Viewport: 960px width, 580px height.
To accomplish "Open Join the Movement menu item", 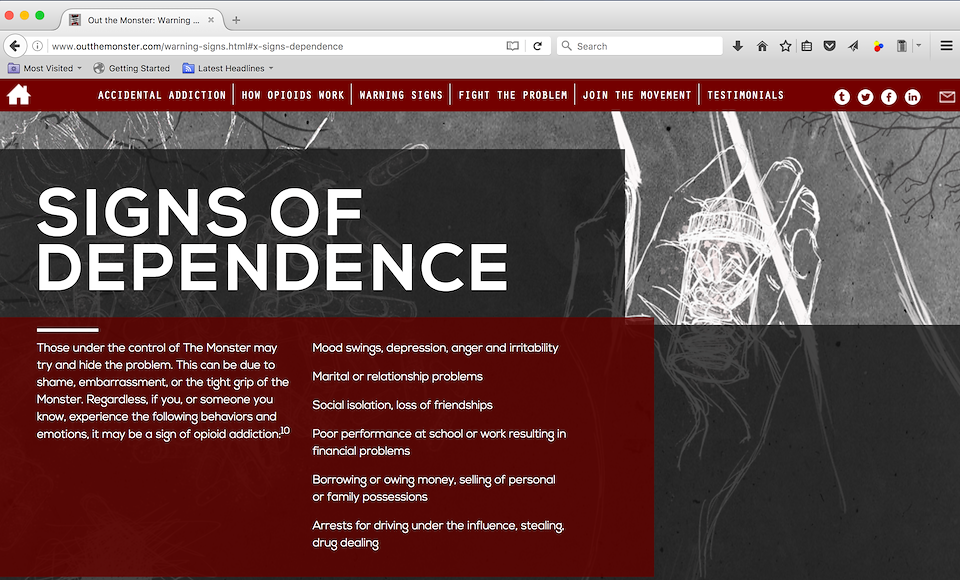I will pos(637,95).
